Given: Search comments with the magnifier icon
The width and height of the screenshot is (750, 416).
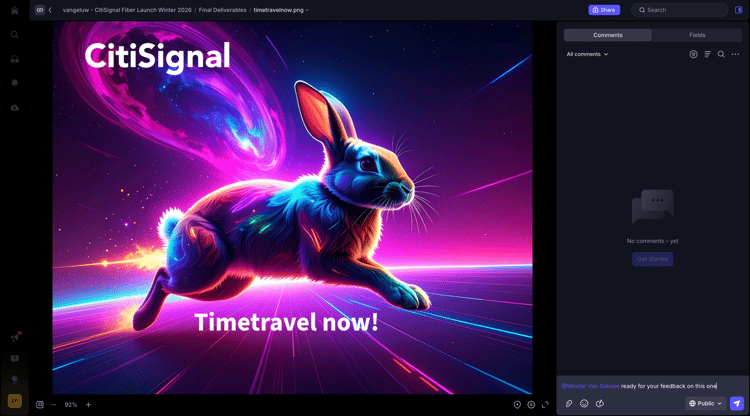Looking at the screenshot, I should 721,55.
